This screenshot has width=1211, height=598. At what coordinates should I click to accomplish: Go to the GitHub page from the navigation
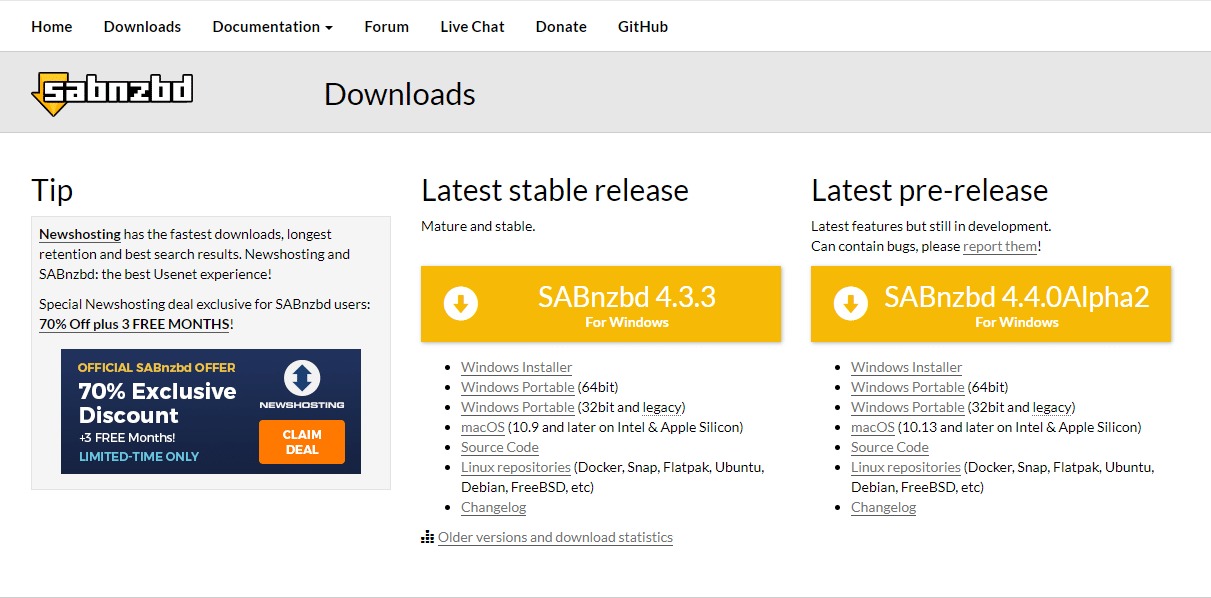click(643, 26)
